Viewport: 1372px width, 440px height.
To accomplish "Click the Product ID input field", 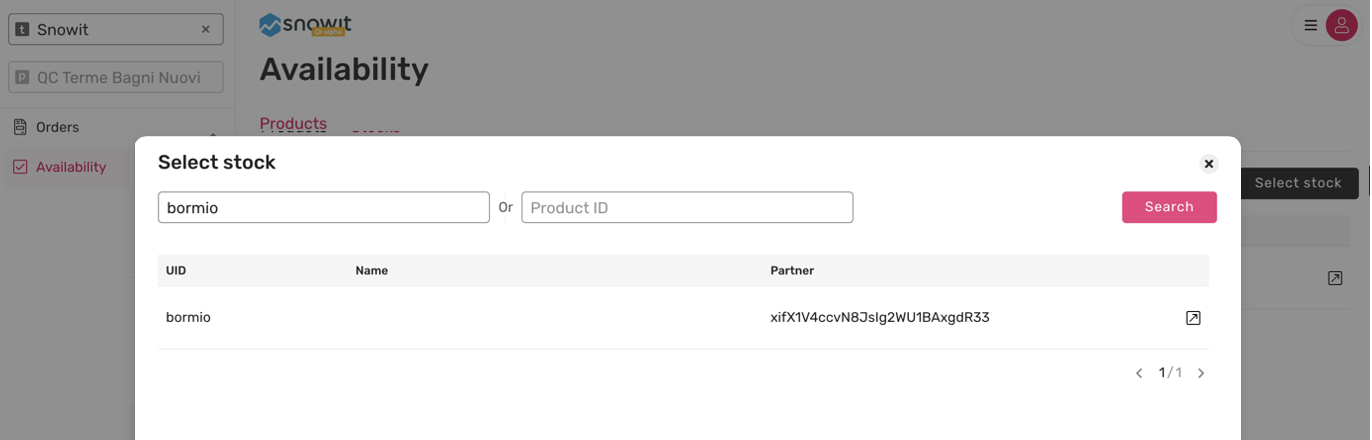I will click(687, 208).
